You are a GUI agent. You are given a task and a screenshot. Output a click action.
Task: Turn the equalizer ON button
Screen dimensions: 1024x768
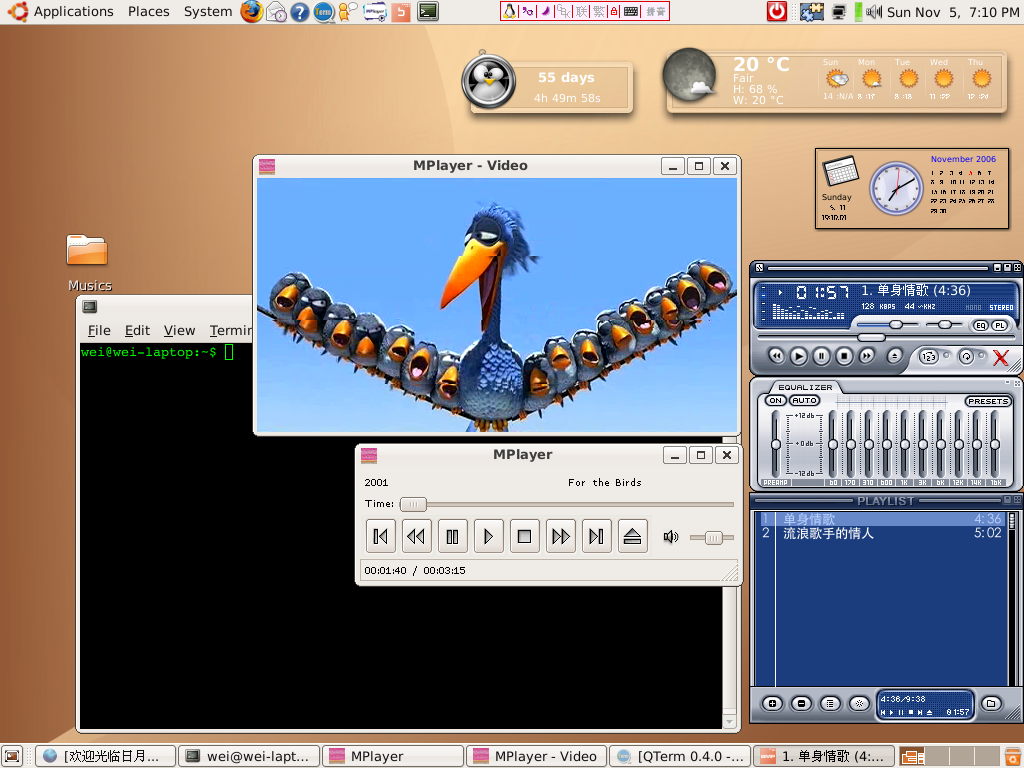pos(775,400)
